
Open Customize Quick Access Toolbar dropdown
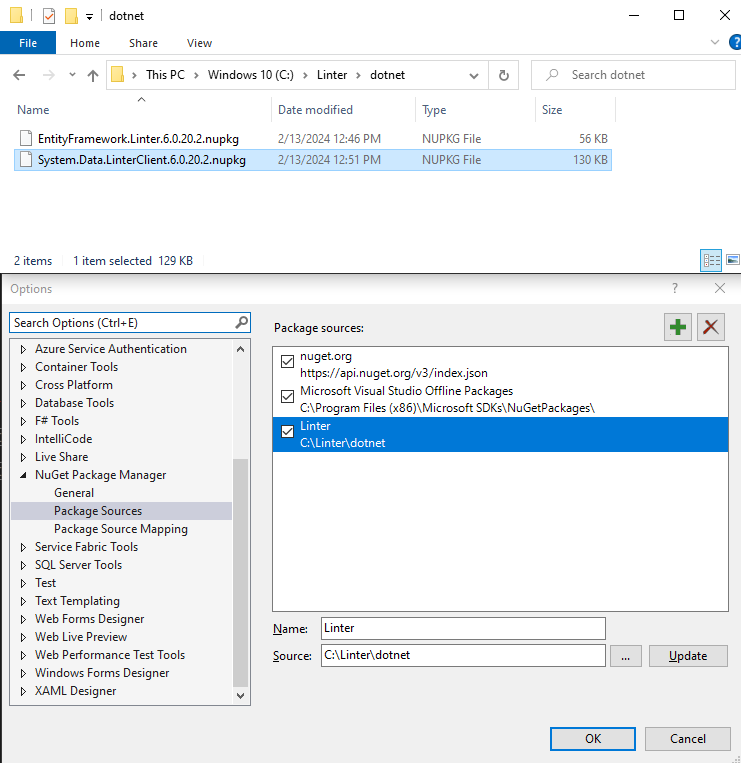pos(89,17)
